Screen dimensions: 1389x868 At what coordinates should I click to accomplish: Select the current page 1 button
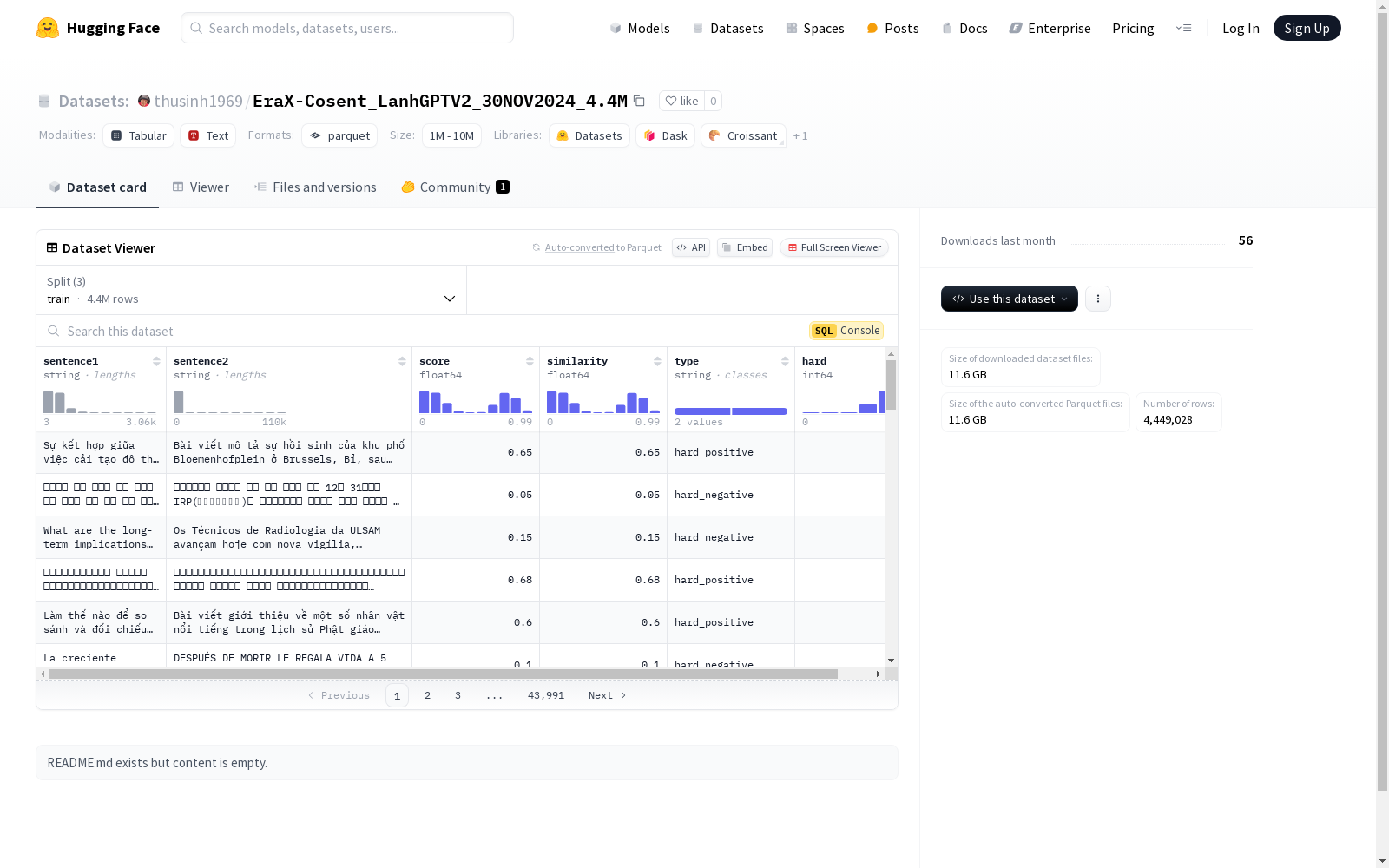tap(397, 695)
